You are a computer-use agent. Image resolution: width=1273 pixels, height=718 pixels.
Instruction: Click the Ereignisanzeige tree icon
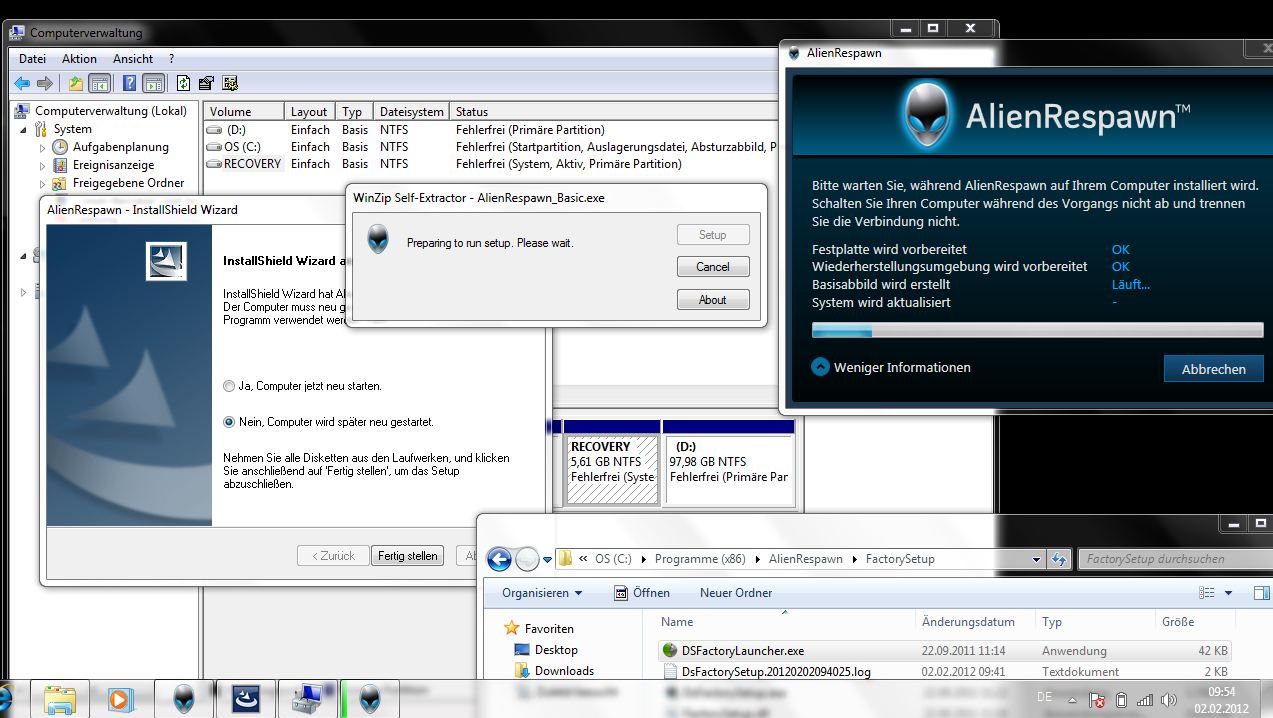[60, 165]
